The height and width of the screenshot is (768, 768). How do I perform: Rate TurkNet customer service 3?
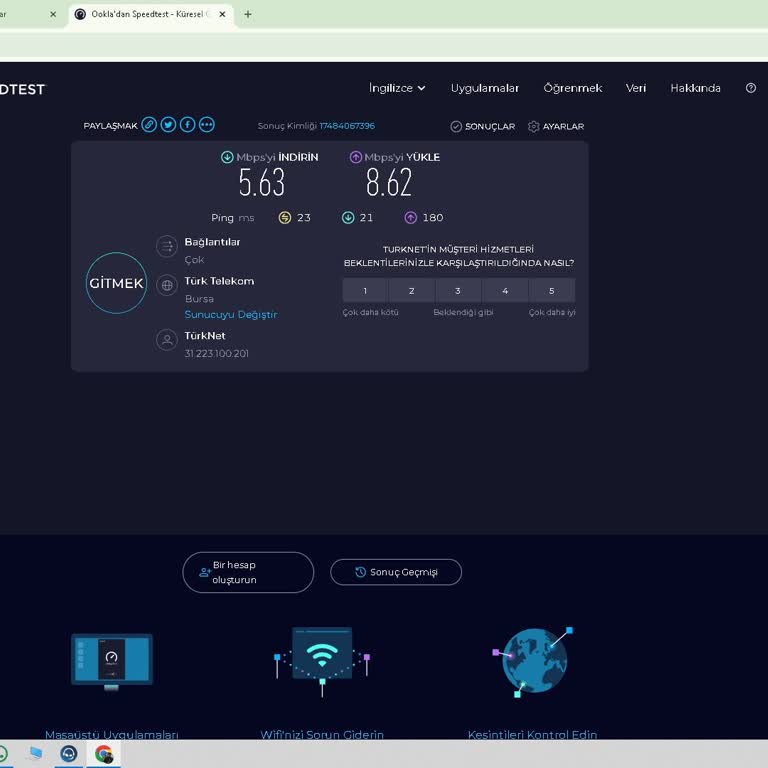458,291
